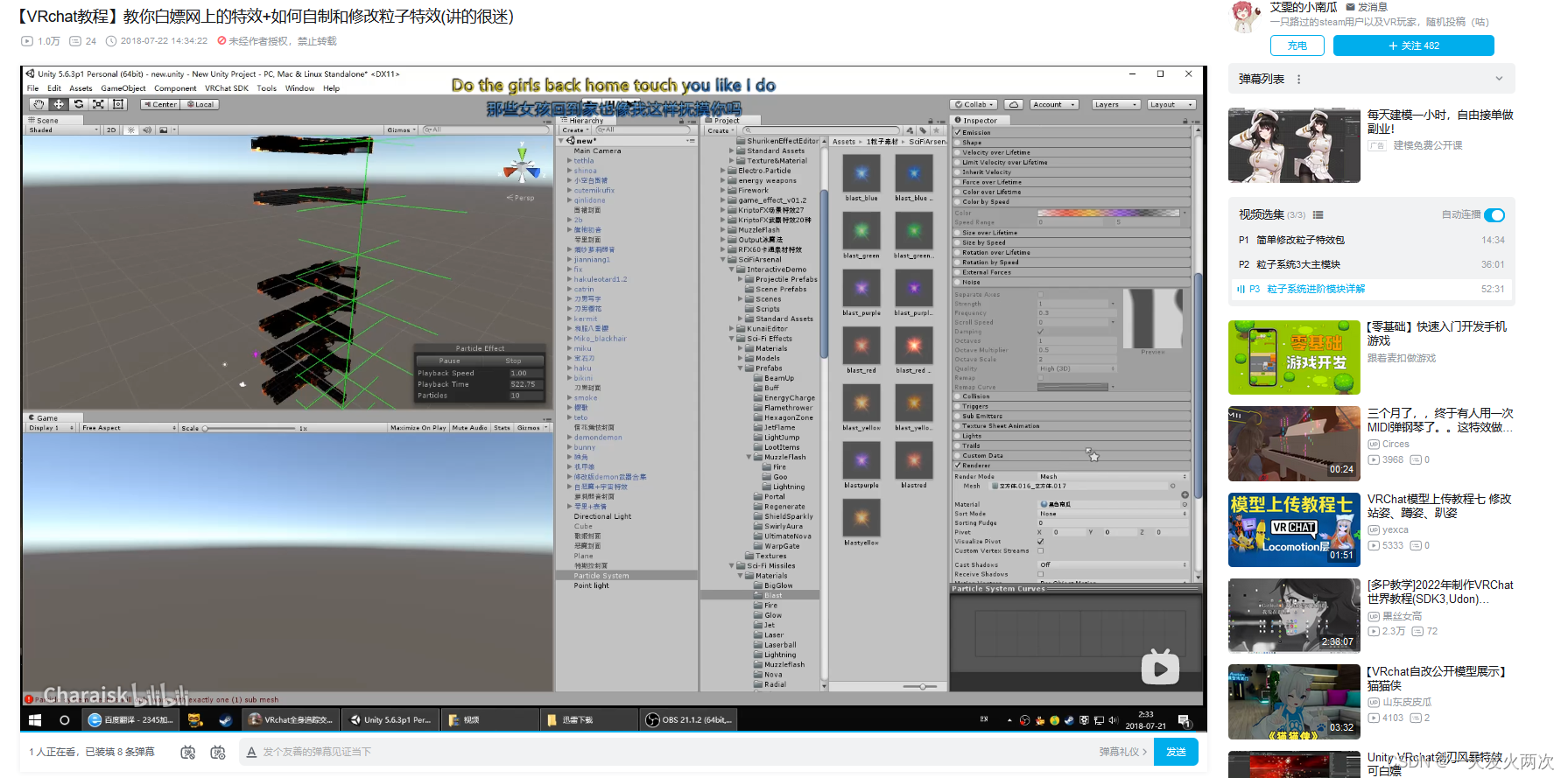Viewport: 1568px width, 778px height.
Task: Toggle the 2D scene view button
Action: 111,130
